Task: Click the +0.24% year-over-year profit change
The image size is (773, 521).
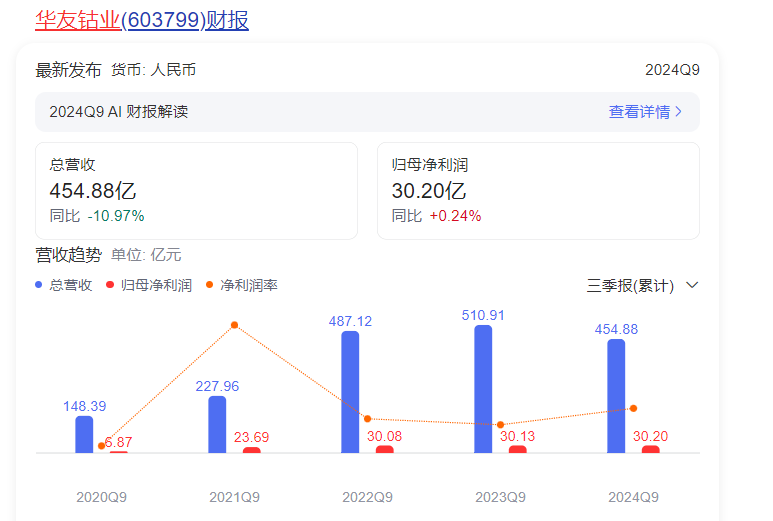Action: (455, 216)
